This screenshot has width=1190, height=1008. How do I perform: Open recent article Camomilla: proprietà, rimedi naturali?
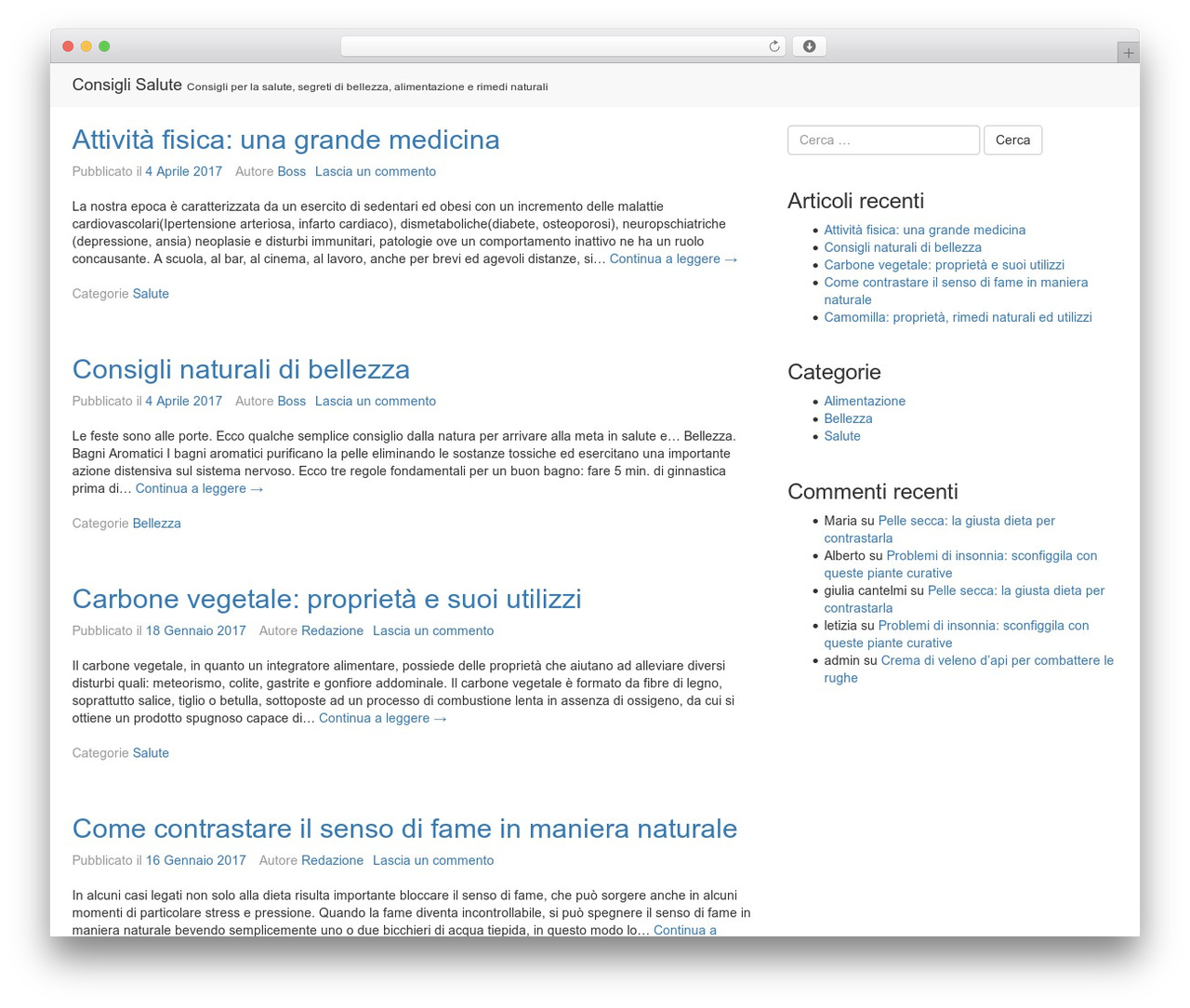[x=958, y=317]
